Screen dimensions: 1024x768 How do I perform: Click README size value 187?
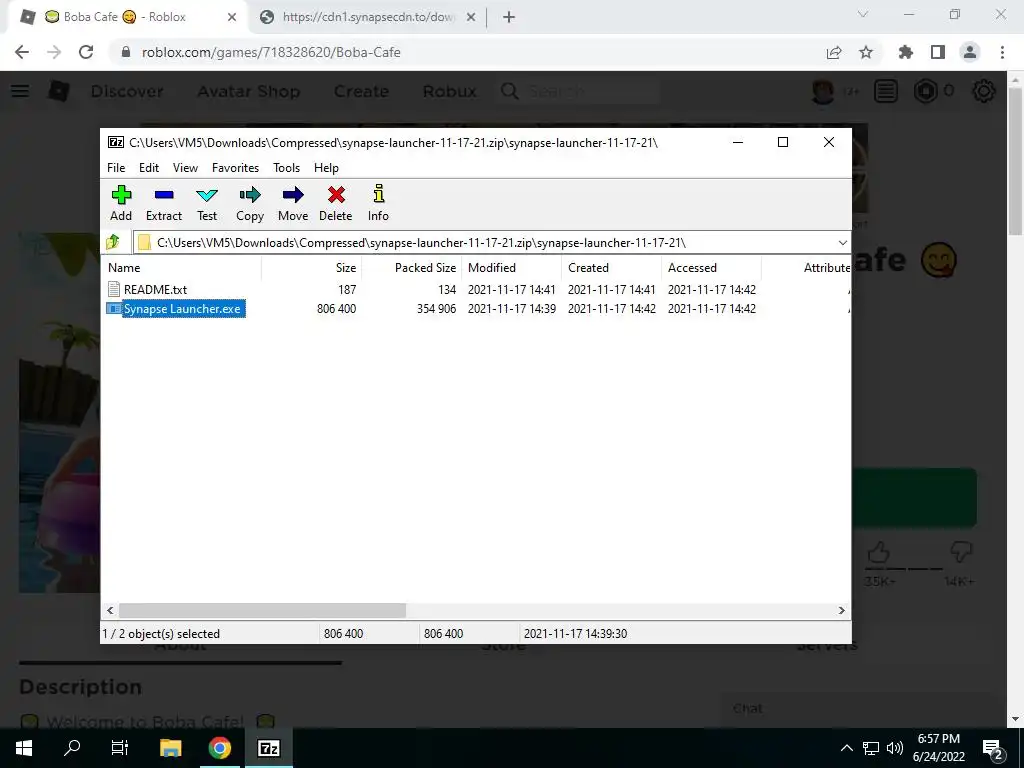coord(347,289)
